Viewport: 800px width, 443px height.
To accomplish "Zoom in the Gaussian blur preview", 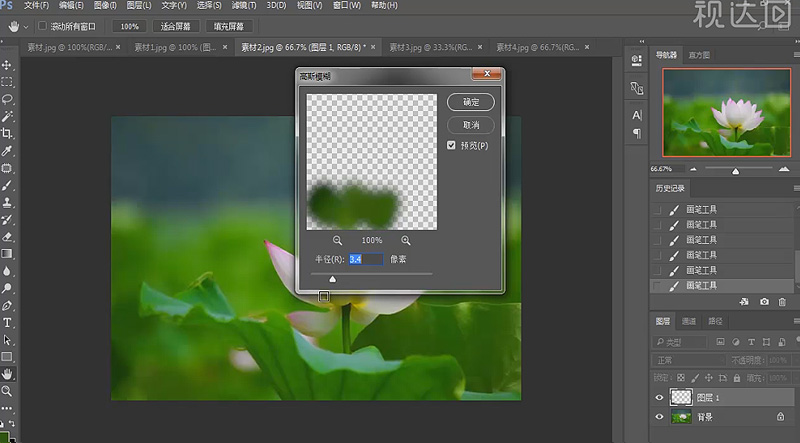I will click(406, 240).
